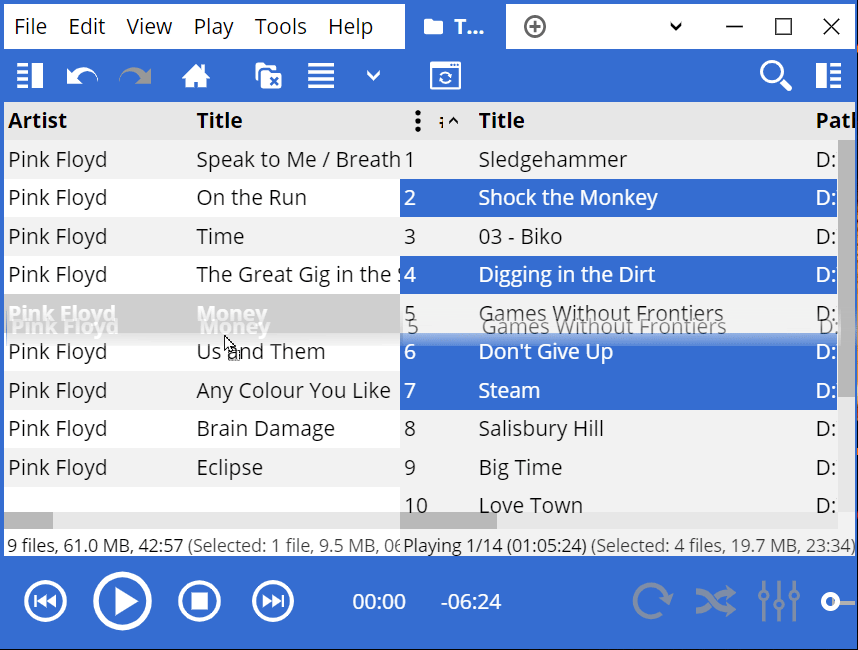Open the tab list dropdown chevron
The image size is (858, 650).
pos(676,27)
